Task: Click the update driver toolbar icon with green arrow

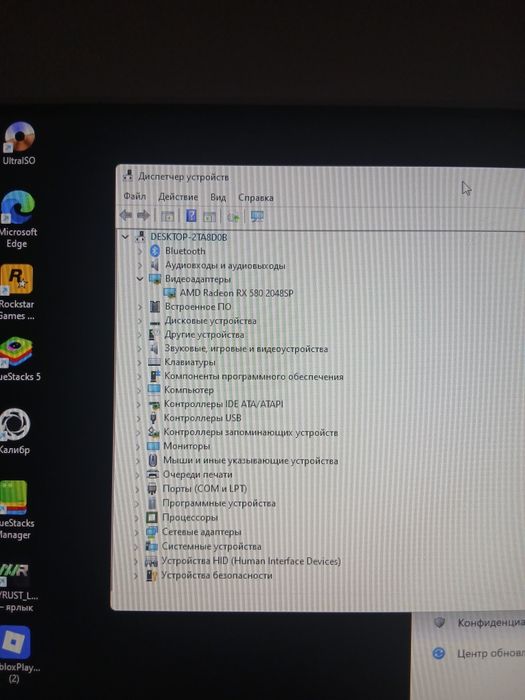Action: [x=233, y=217]
